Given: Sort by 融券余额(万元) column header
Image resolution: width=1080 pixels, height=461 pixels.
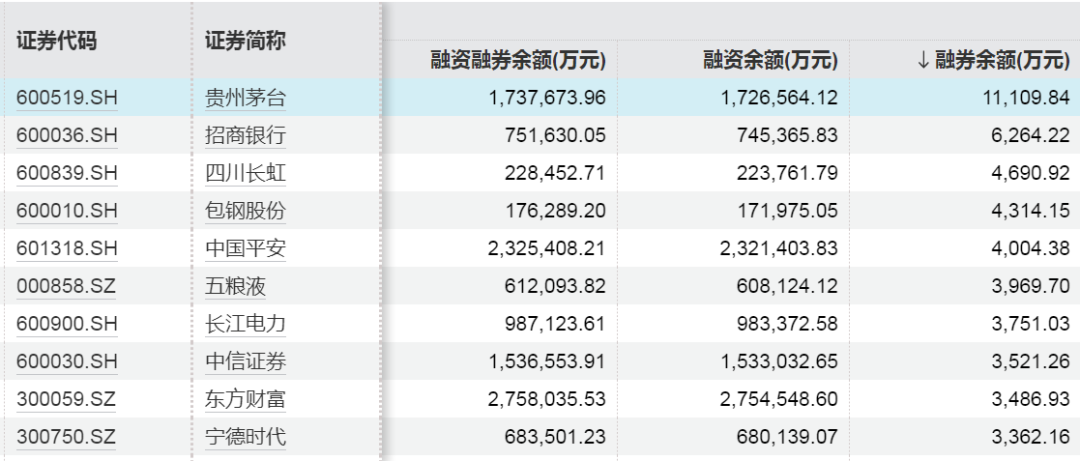Looking at the screenshot, I should click(993, 60).
